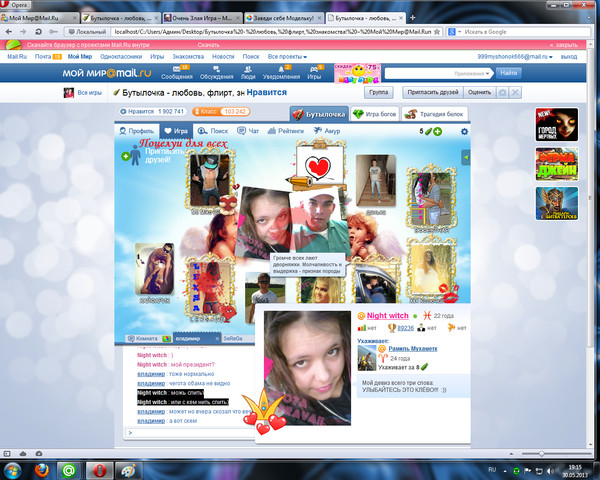Image resolution: width=600 pixels, height=480 pixels.
Task: Click the Группа button
Action: click(x=378, y=92)
